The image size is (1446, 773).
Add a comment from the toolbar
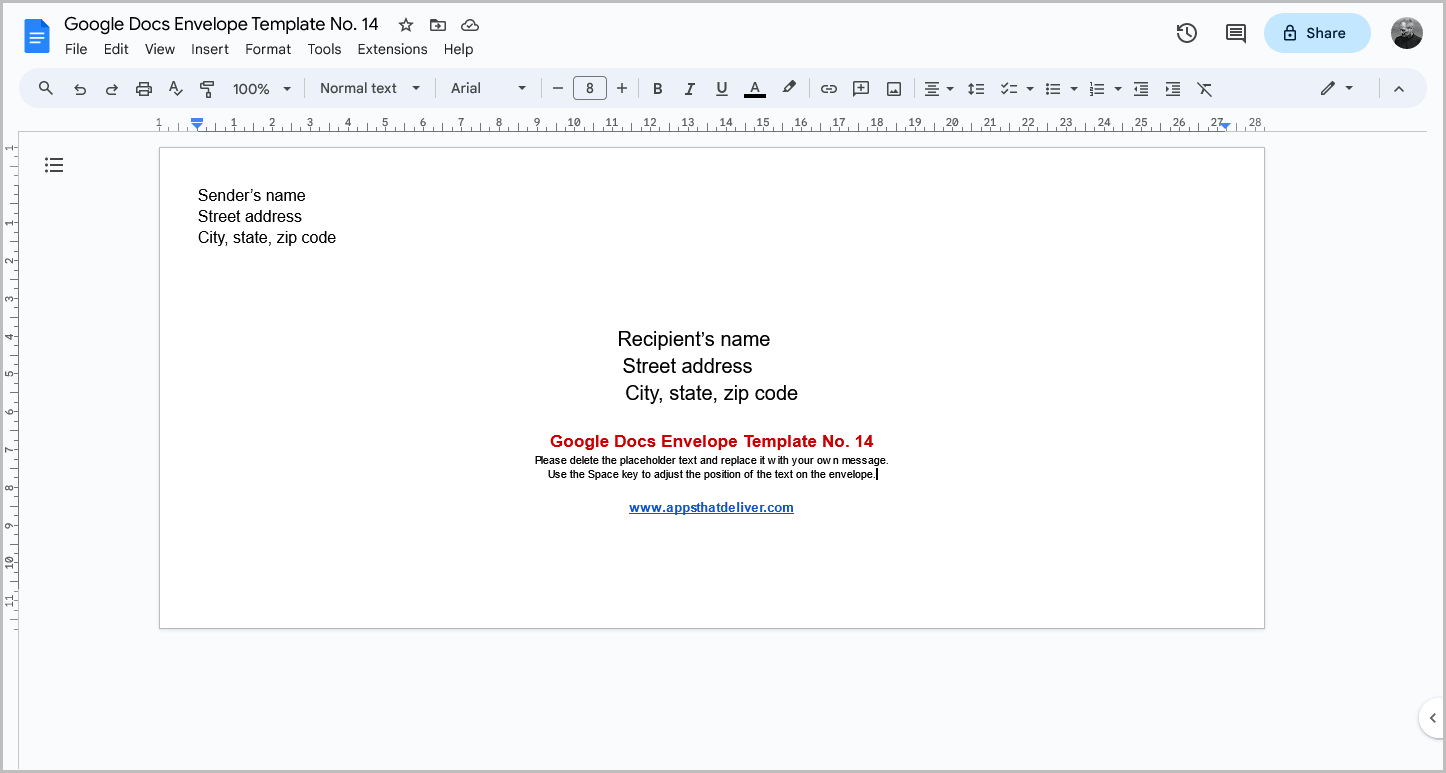[x=861, y=89]
